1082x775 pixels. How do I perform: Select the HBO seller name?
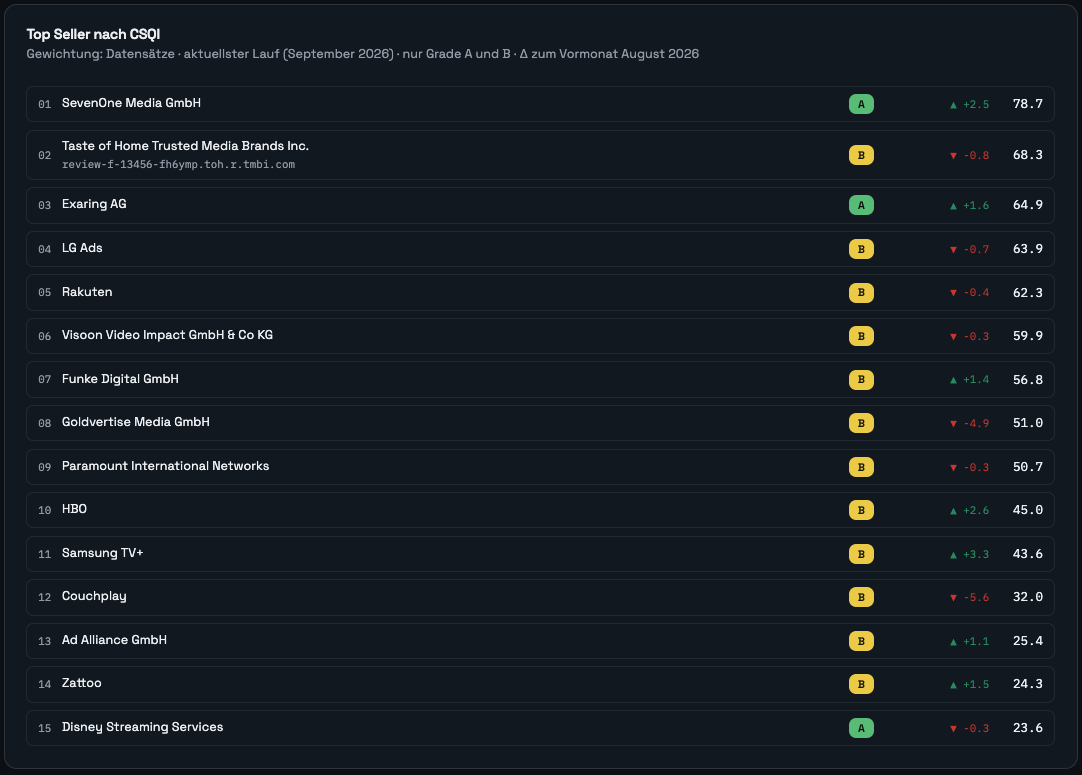click(74, 509)
